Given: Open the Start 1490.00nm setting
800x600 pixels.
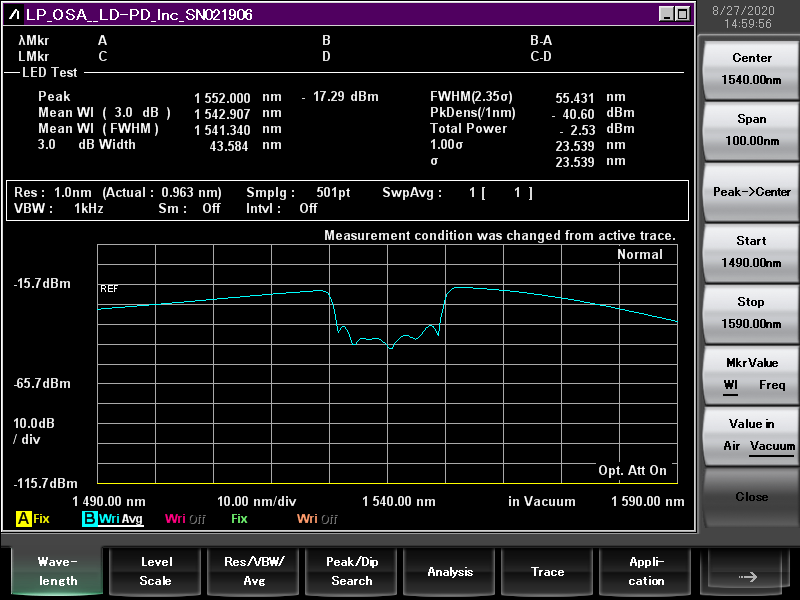Looking at the screenshot, I should tap(752, 252).
